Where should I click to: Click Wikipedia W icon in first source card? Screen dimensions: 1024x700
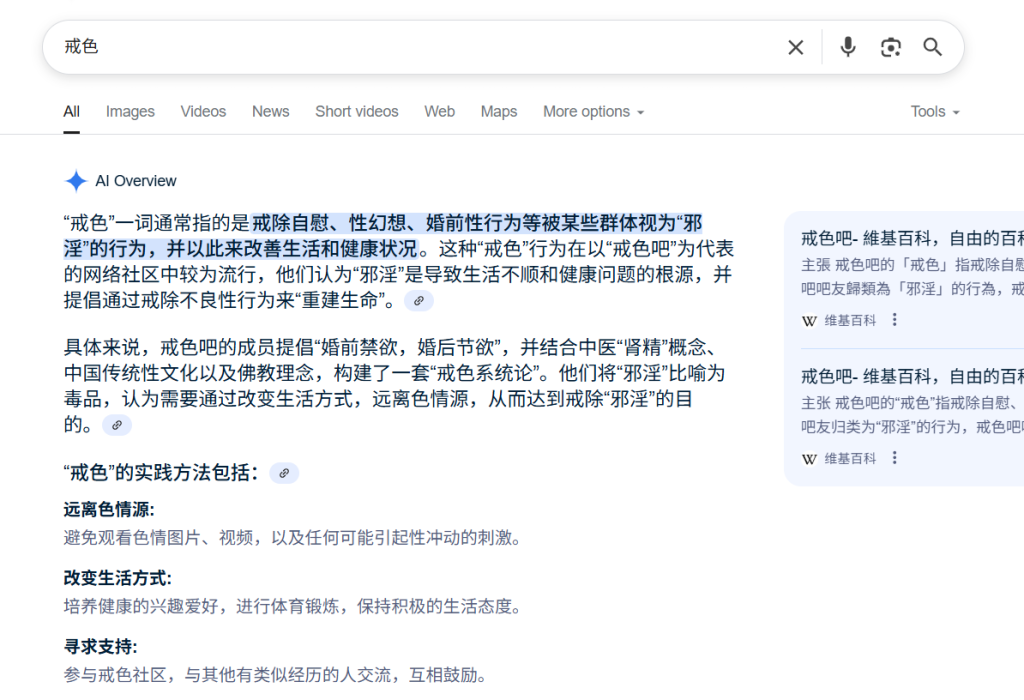click(x=809, y=321)
